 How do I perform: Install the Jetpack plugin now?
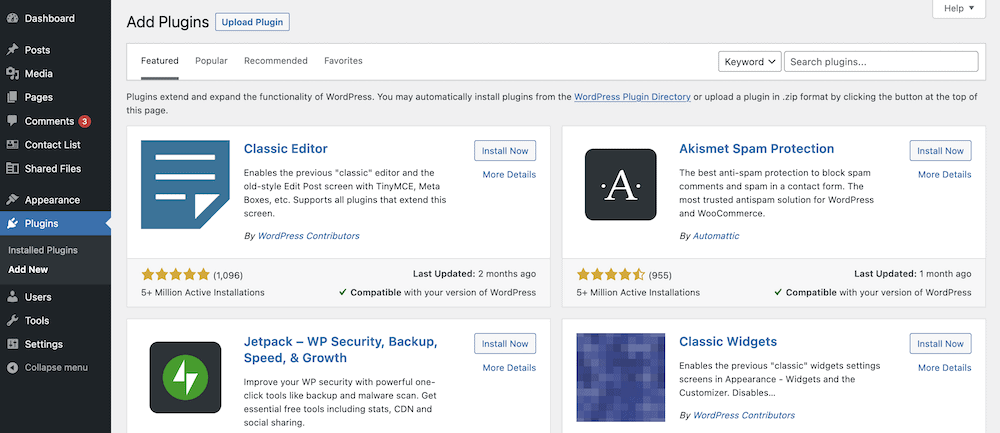(505, 343)
